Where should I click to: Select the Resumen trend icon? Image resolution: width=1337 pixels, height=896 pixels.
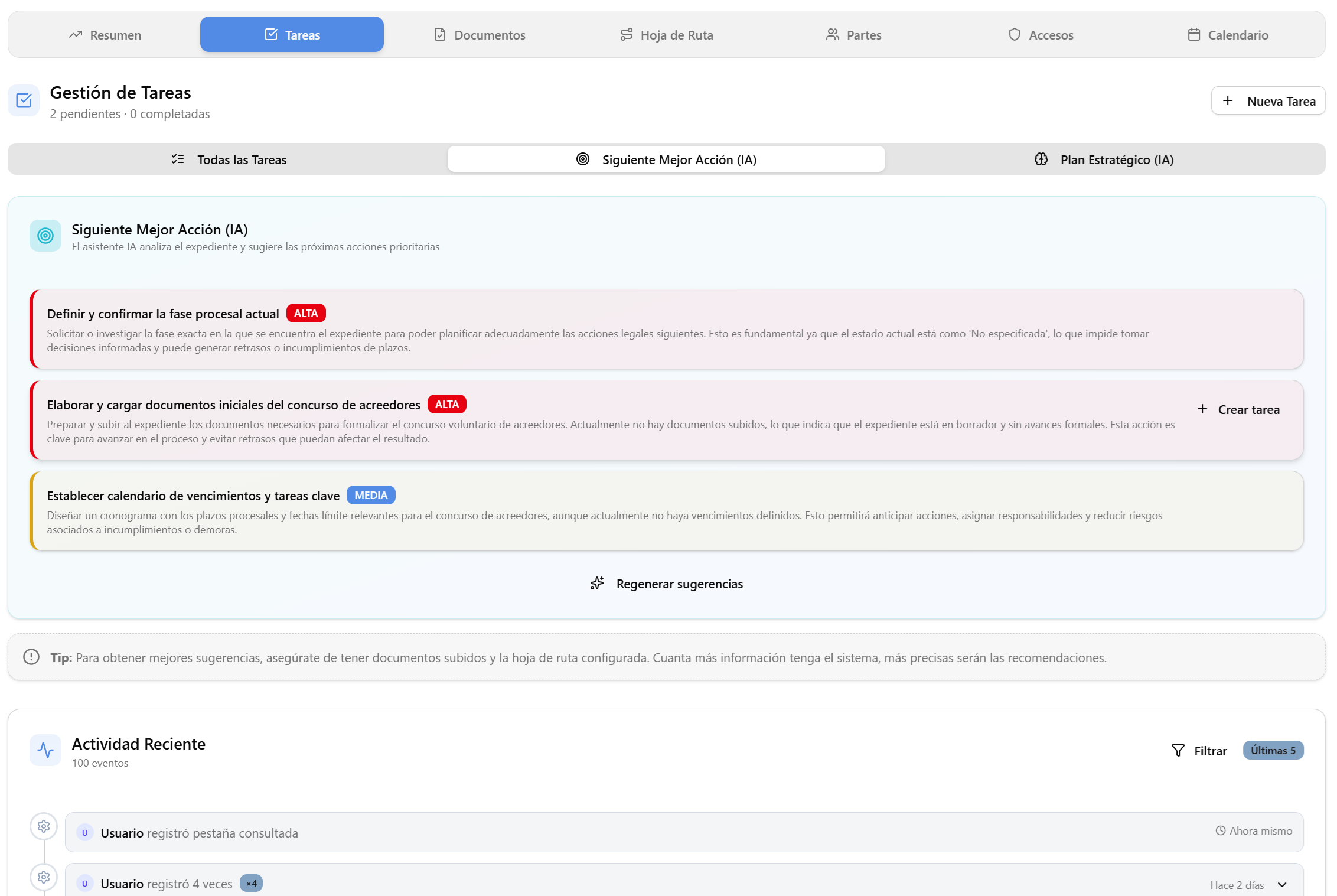pos(76,34)
